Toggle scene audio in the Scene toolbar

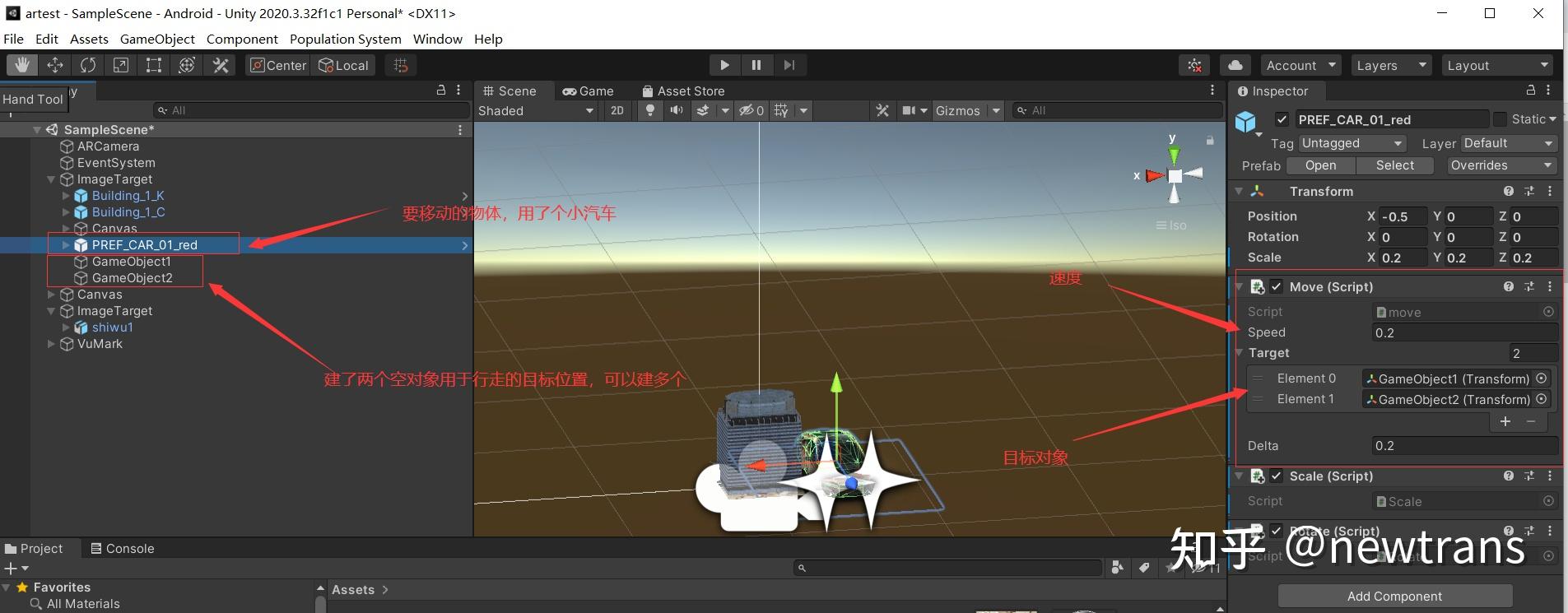click(x=677, y=110)
